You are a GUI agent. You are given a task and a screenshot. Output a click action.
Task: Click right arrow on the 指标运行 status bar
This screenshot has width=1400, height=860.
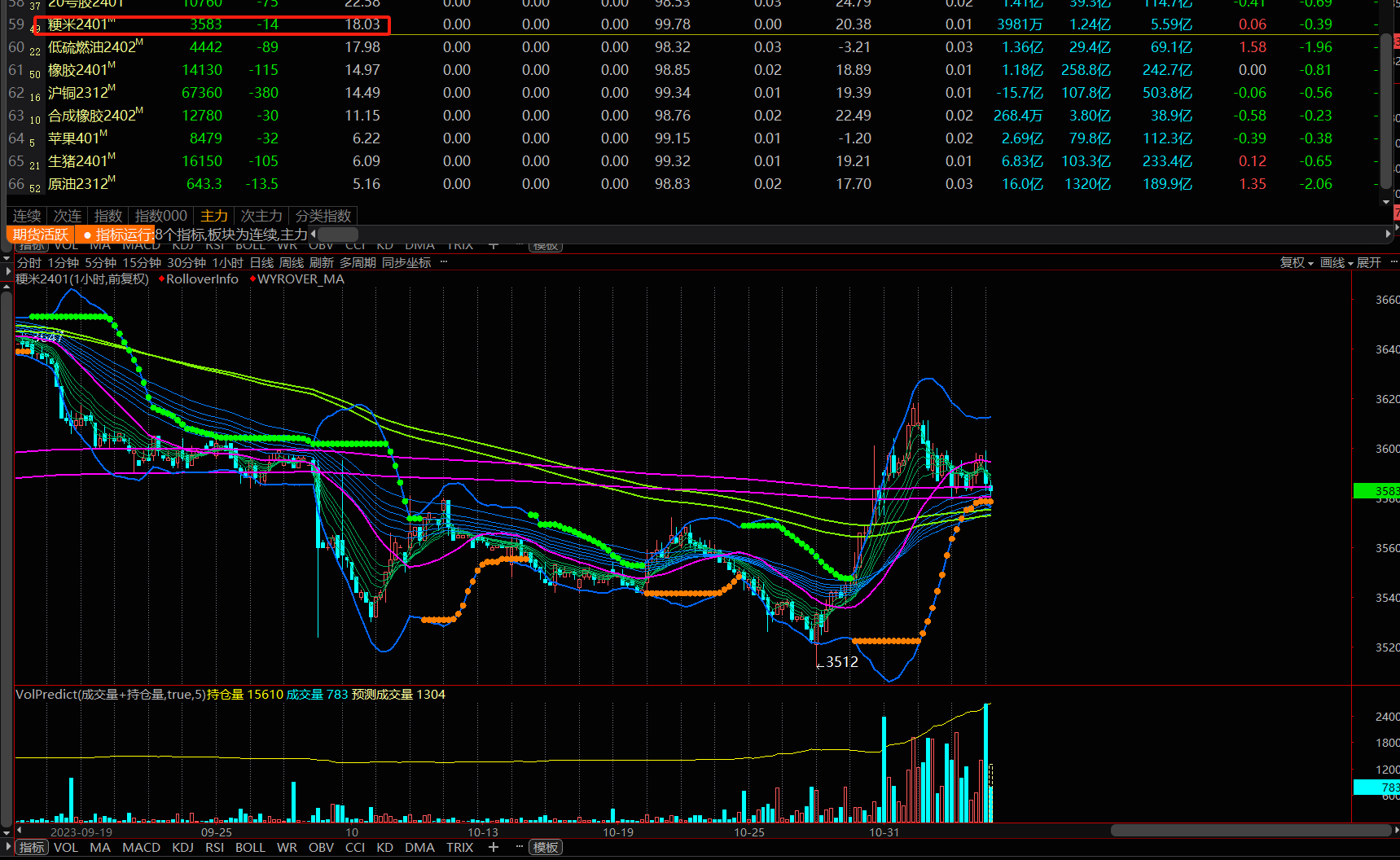[x=1388, y=235]
